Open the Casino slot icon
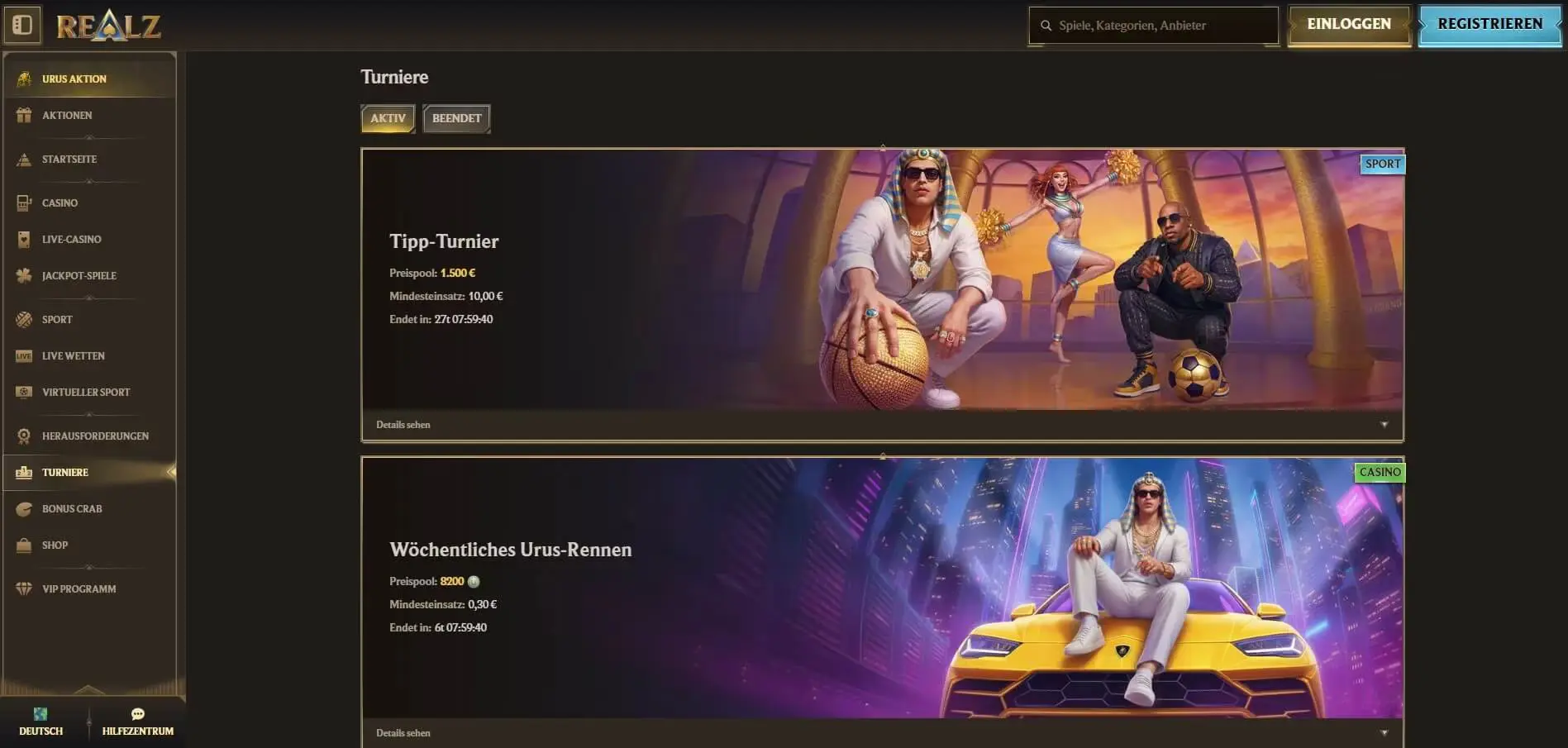The height and width of the screenshot is (748, 1568). [x=24, y=202]
